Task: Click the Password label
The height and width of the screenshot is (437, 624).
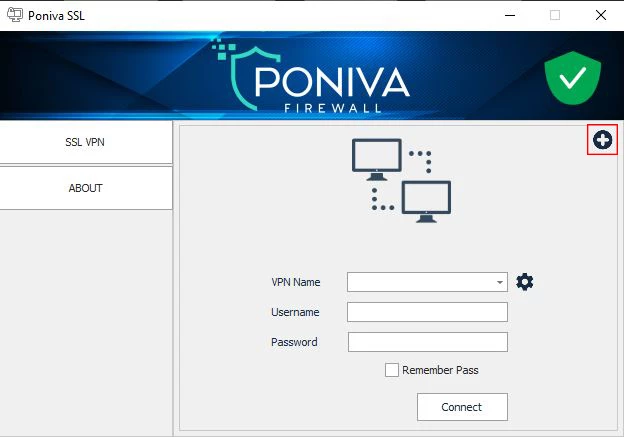Action: pyautogui.click(x=294, y=342)
